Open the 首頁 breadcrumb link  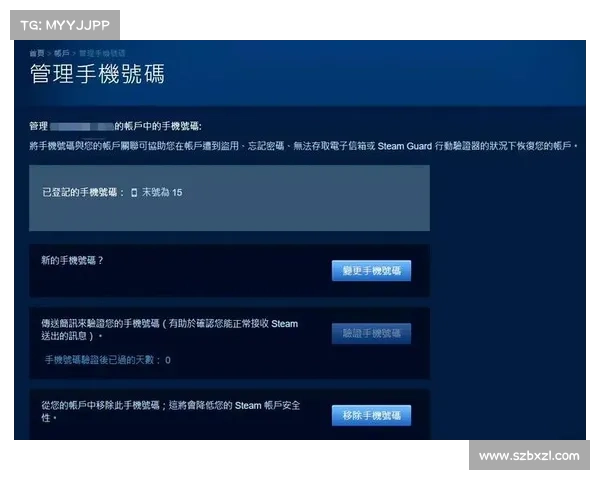37,53
